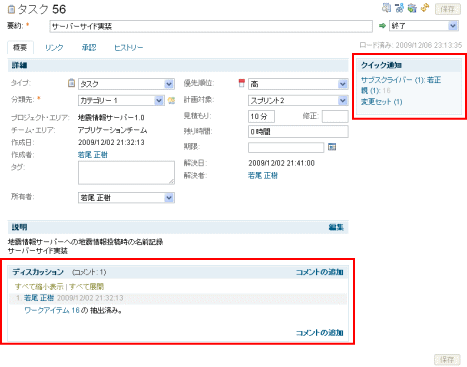Click the red flag icon beside 優先順位 field

(242, 83)
